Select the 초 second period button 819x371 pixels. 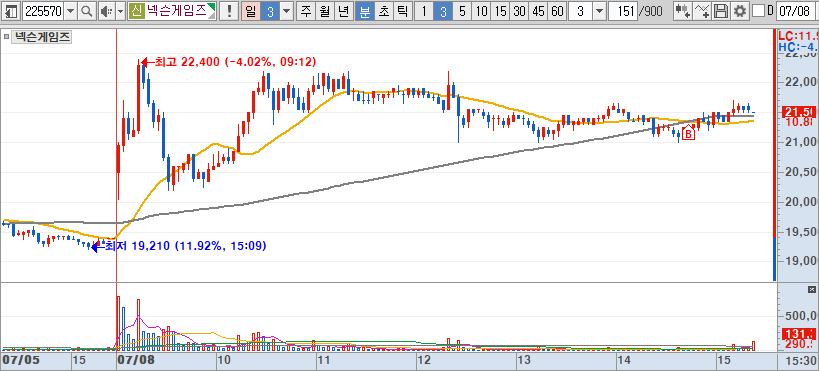(383, 10)
